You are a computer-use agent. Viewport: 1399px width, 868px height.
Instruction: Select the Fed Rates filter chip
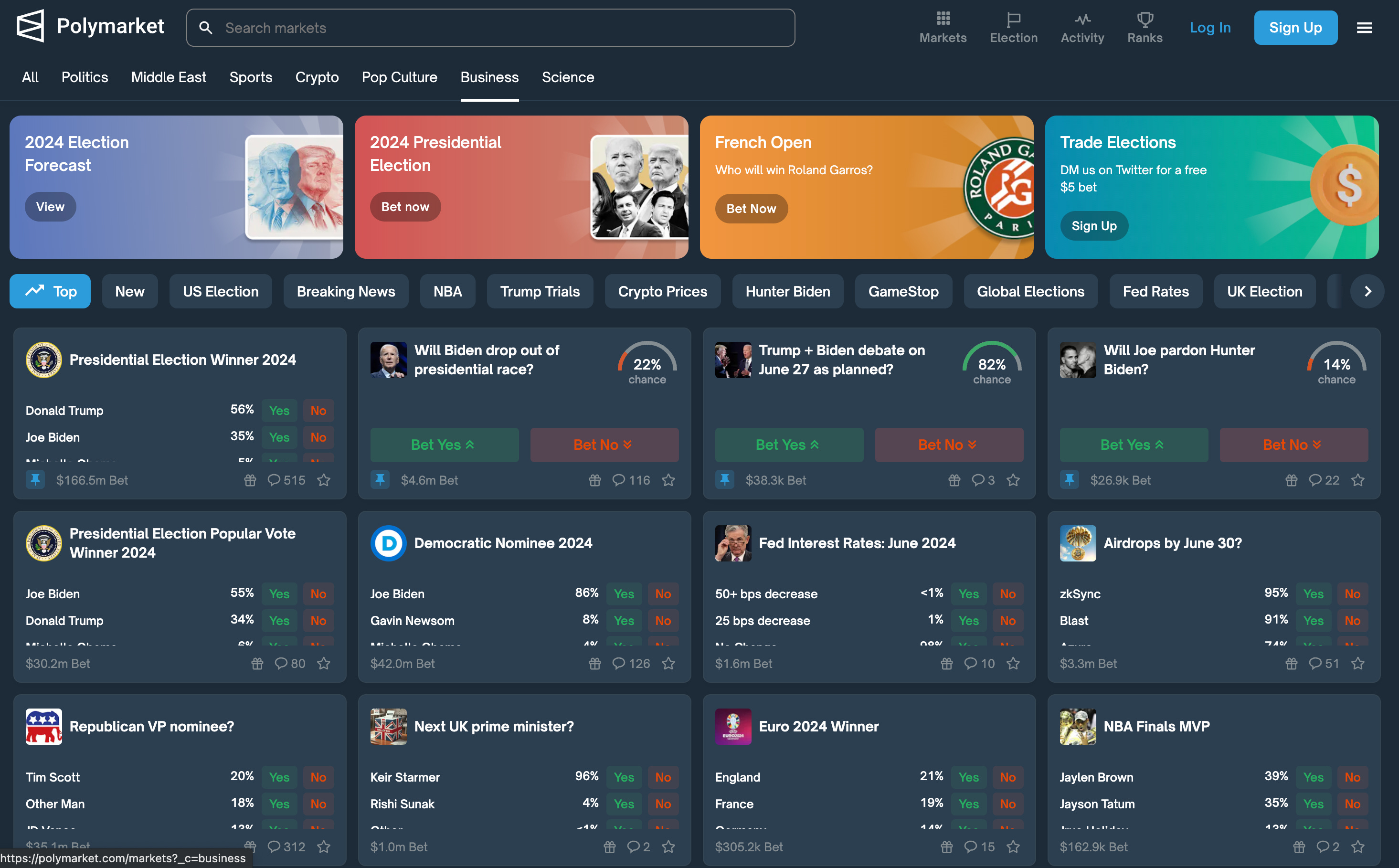(x=1155, y=292)
